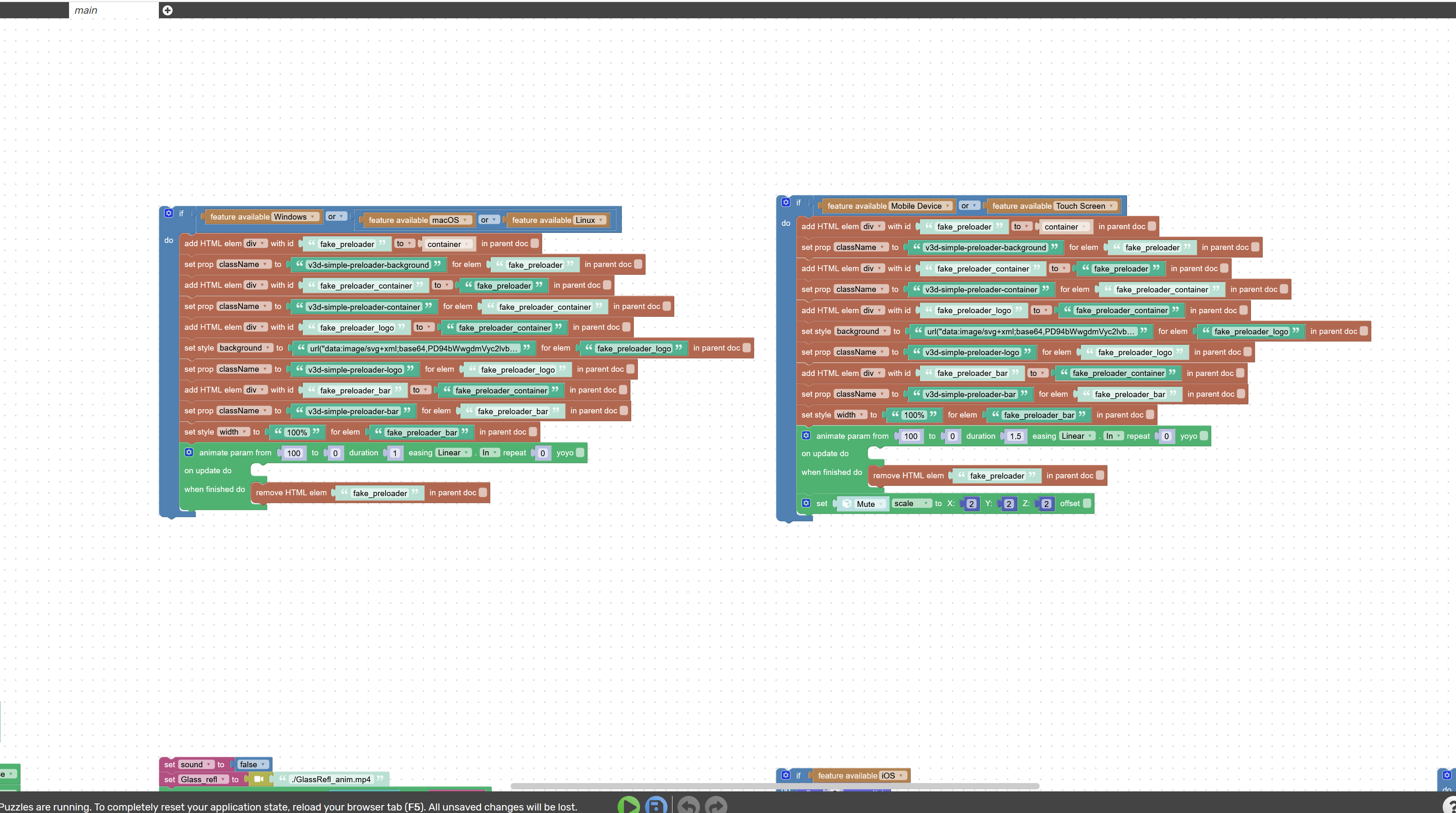Viewport: 1456px width, 813px height.
Task: Edit X value in set Mute scale
Action: [x=971, y=504]
